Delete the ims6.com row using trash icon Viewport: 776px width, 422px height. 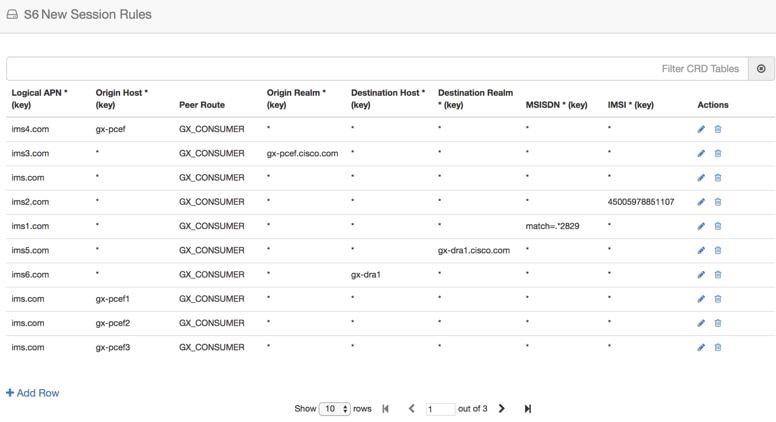(x=718, y=275)
